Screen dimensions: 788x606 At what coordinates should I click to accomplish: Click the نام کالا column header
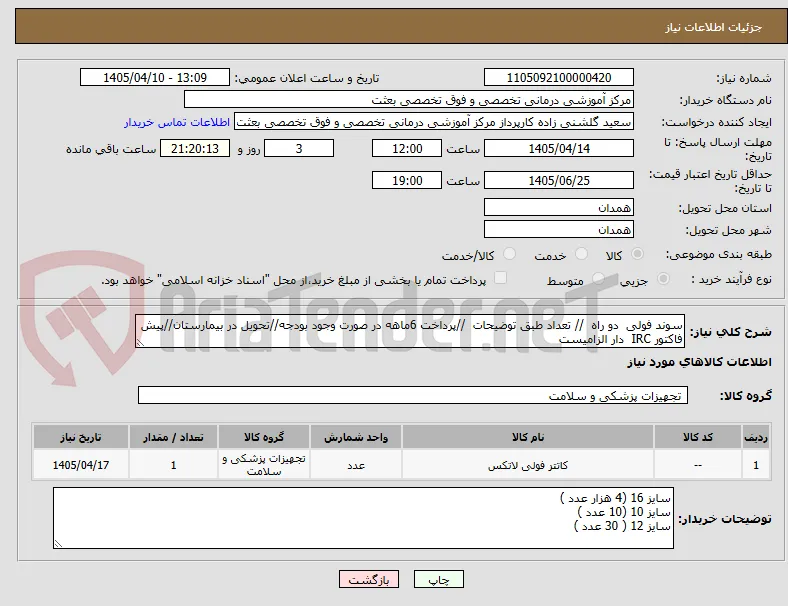coord(528,437)
